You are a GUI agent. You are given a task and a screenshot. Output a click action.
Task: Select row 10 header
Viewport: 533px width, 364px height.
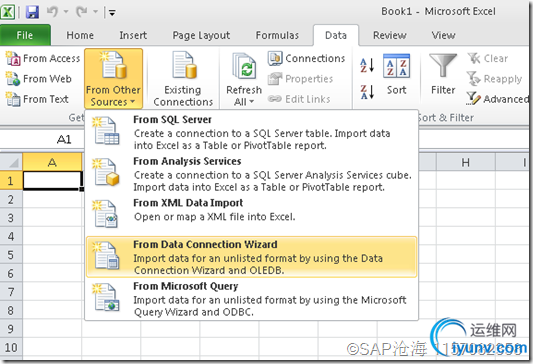tap(11, 347)
